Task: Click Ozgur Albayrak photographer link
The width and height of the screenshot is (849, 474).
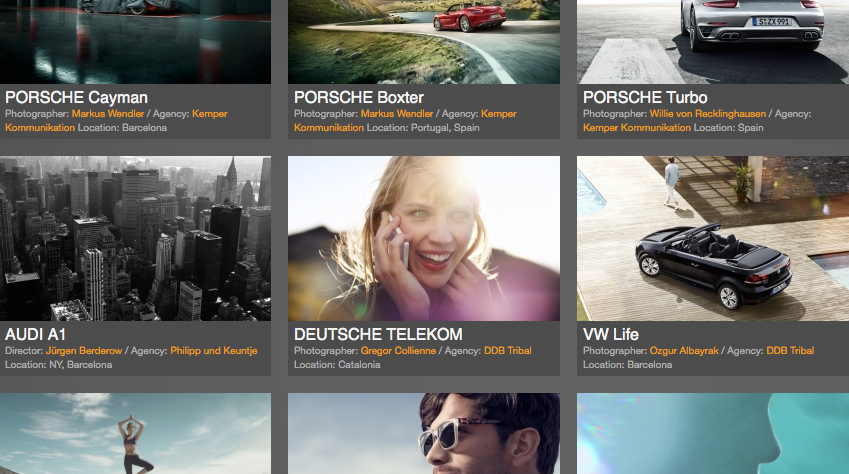Action: tap(684, 351)
